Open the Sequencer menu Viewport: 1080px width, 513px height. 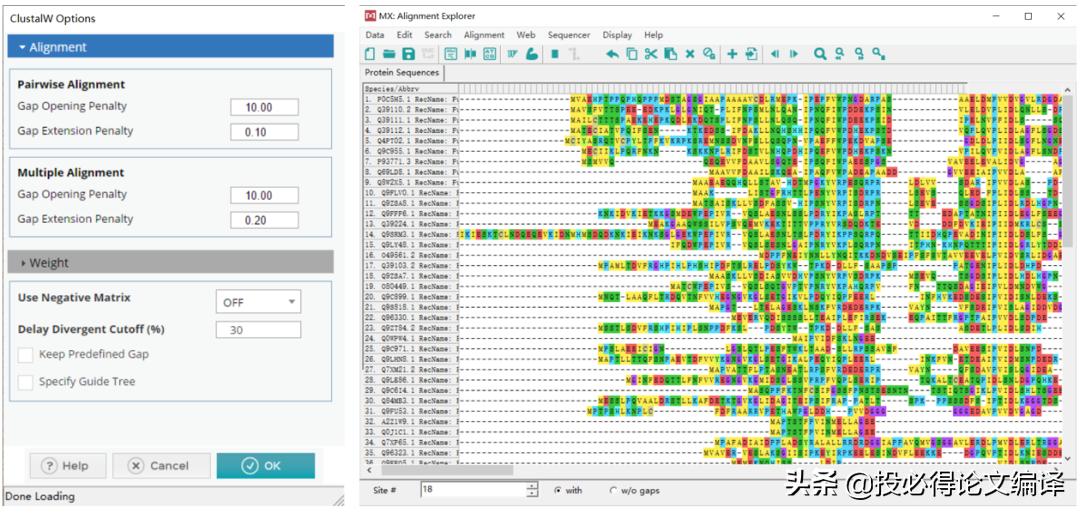coord(569,35)
